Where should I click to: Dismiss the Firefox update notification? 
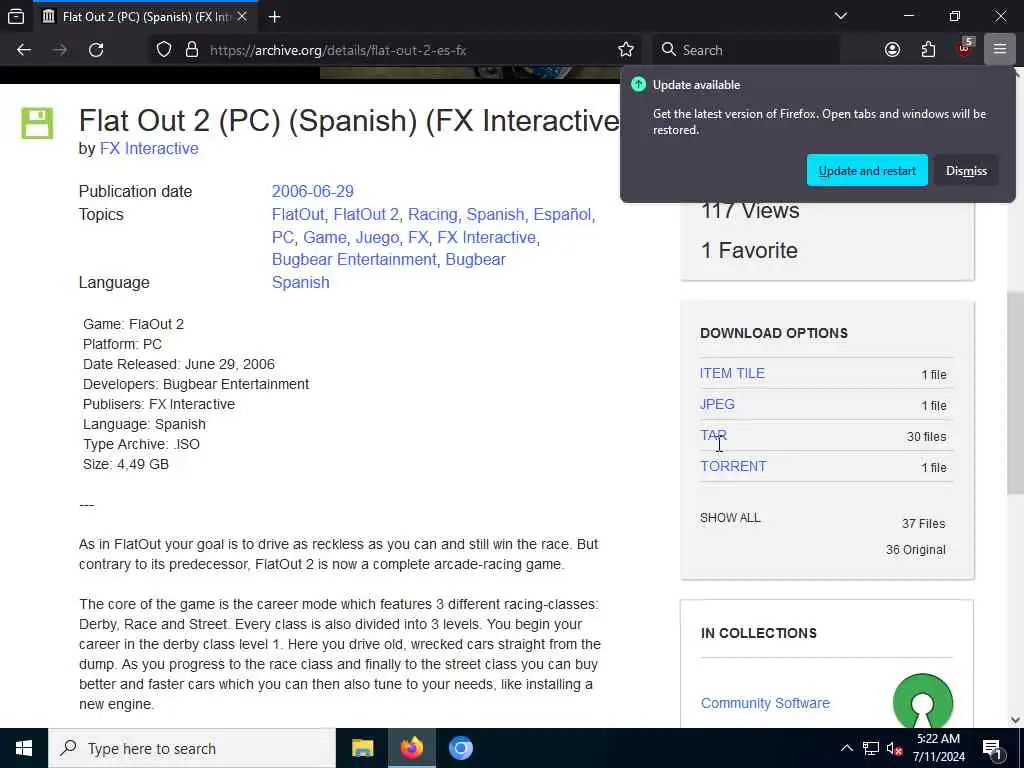(966, 170)
